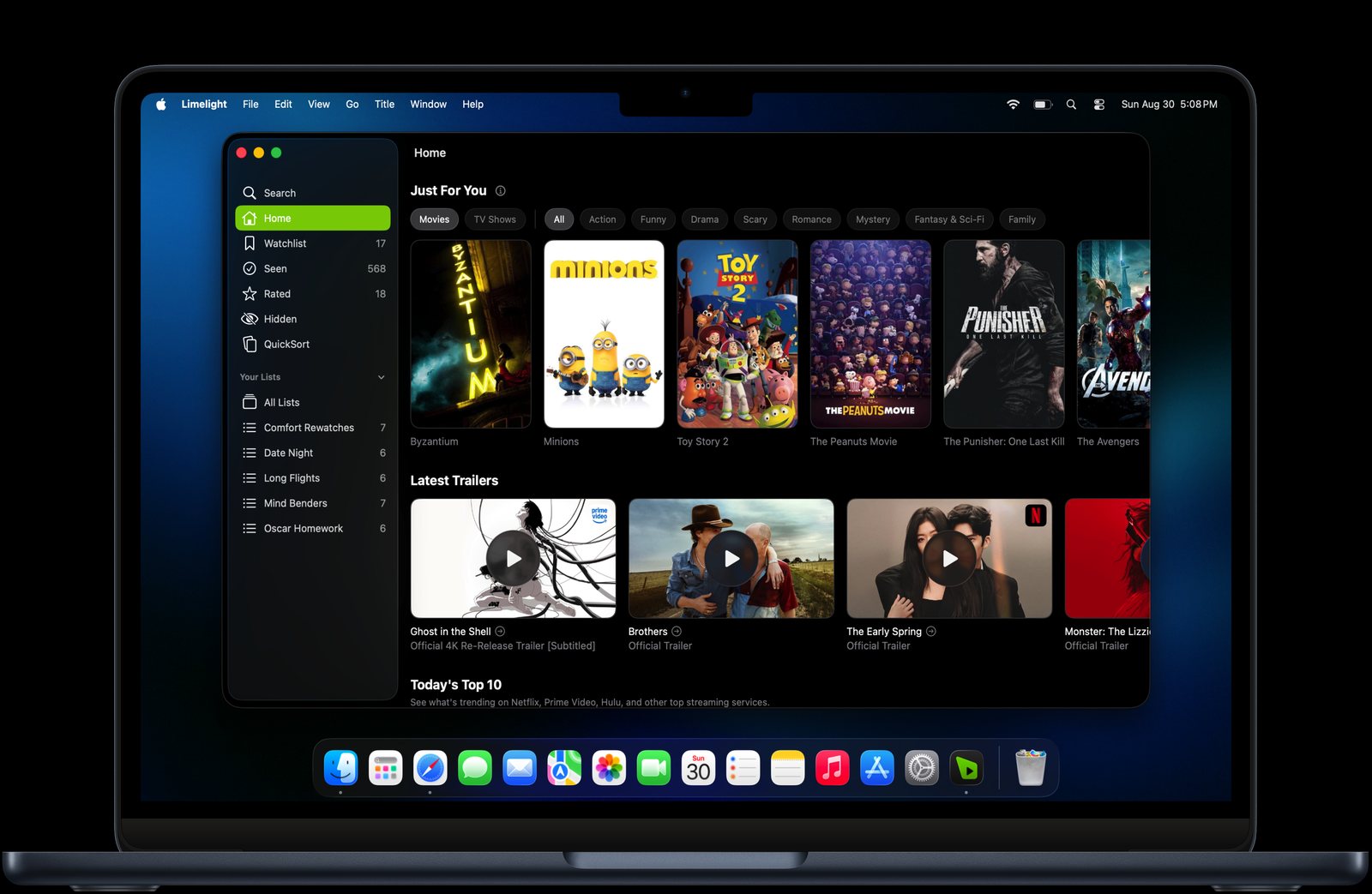Image resolution: width=1372 pixels, height=894 pixels.
Task: Open Messages from the Dock
Action: [x=474, y=768]
